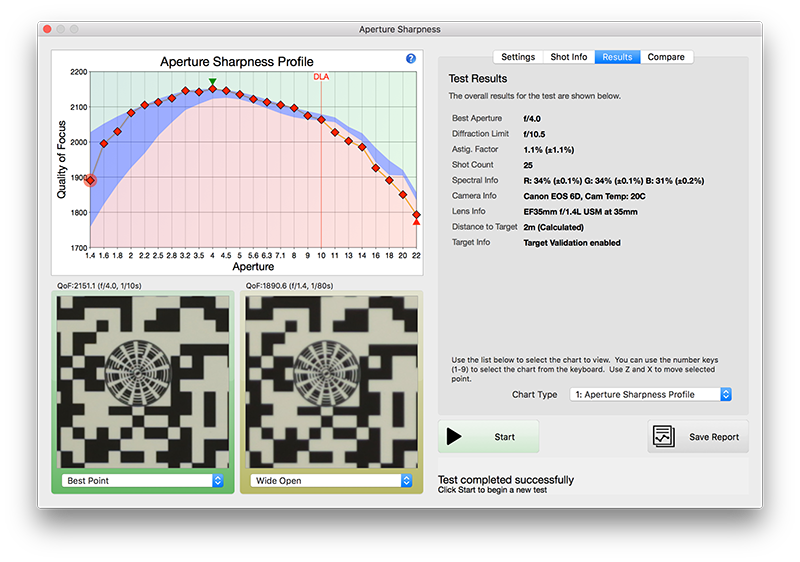
Task: Switch to the Shot Info tab
Action: [568, 57]
